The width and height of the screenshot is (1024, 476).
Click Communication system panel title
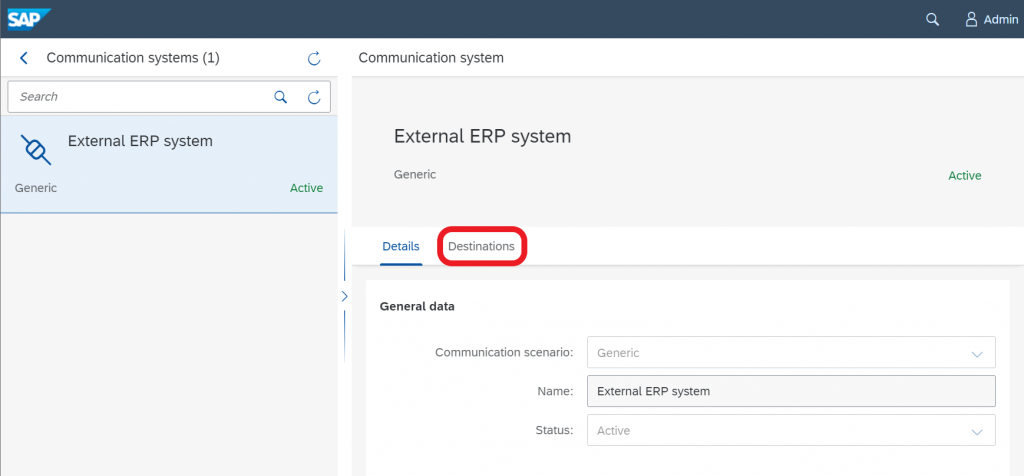(x=431, y=57)
